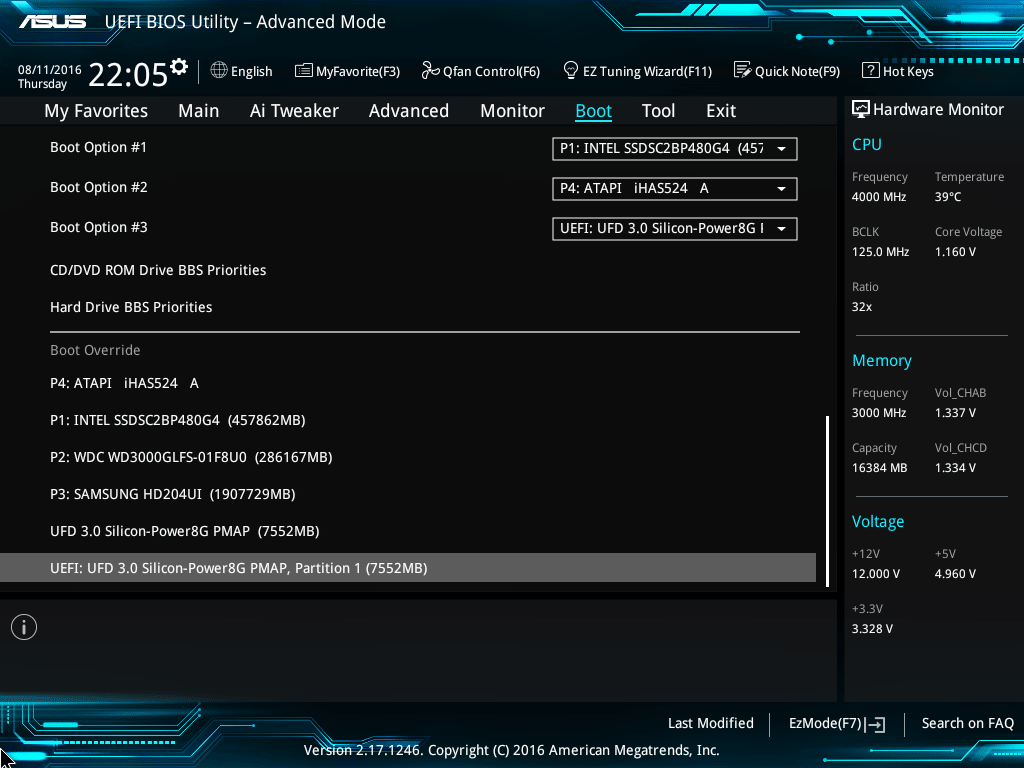Image resolution: width=1024 pixels, height=768 pixels.
Task: Select non-UEFI UFD 3.0 Silicon-Power8G PMAP entry
Action: click(185, 531)
